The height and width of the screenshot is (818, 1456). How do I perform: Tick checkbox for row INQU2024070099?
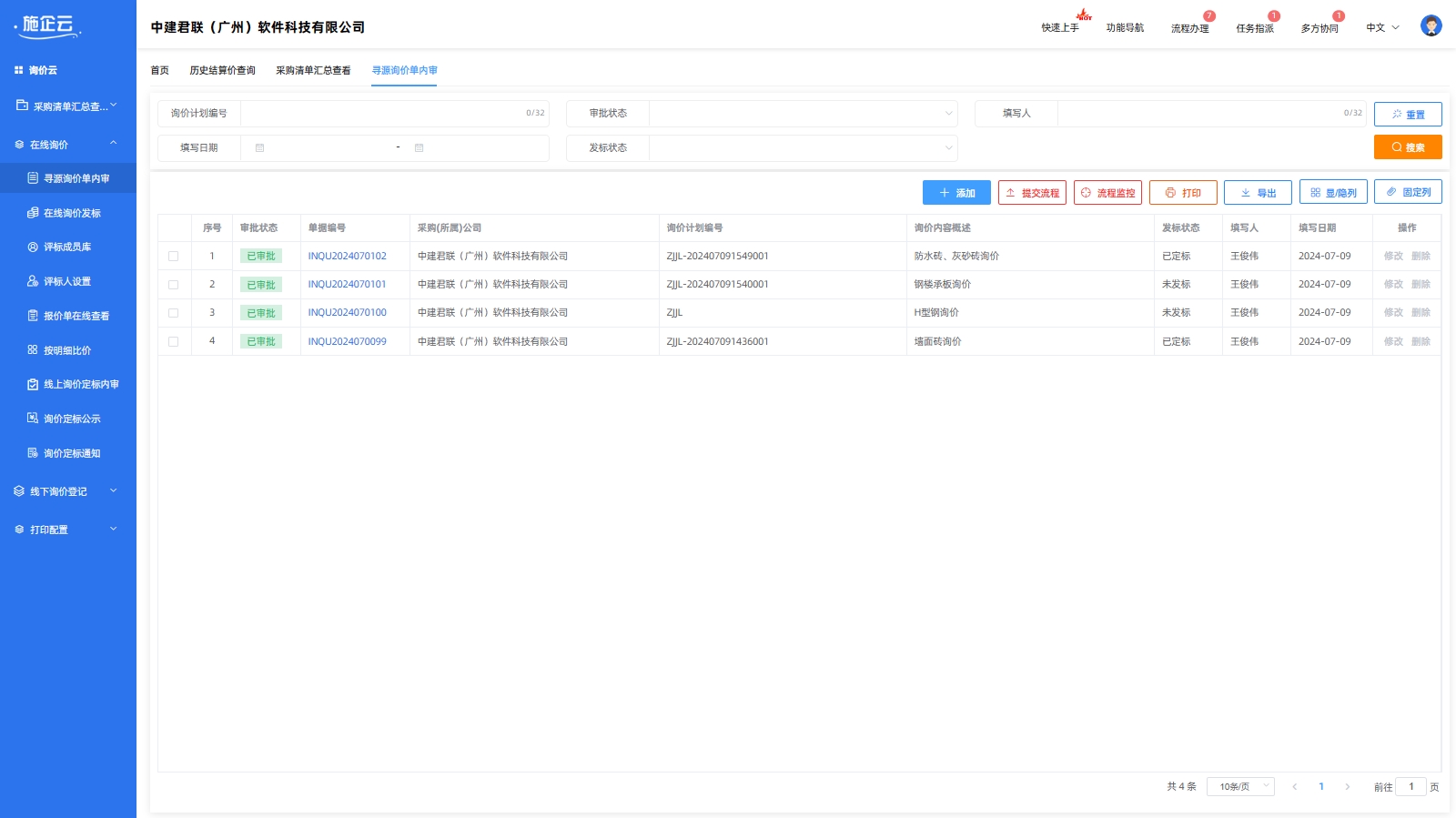[x=173, y=342]
